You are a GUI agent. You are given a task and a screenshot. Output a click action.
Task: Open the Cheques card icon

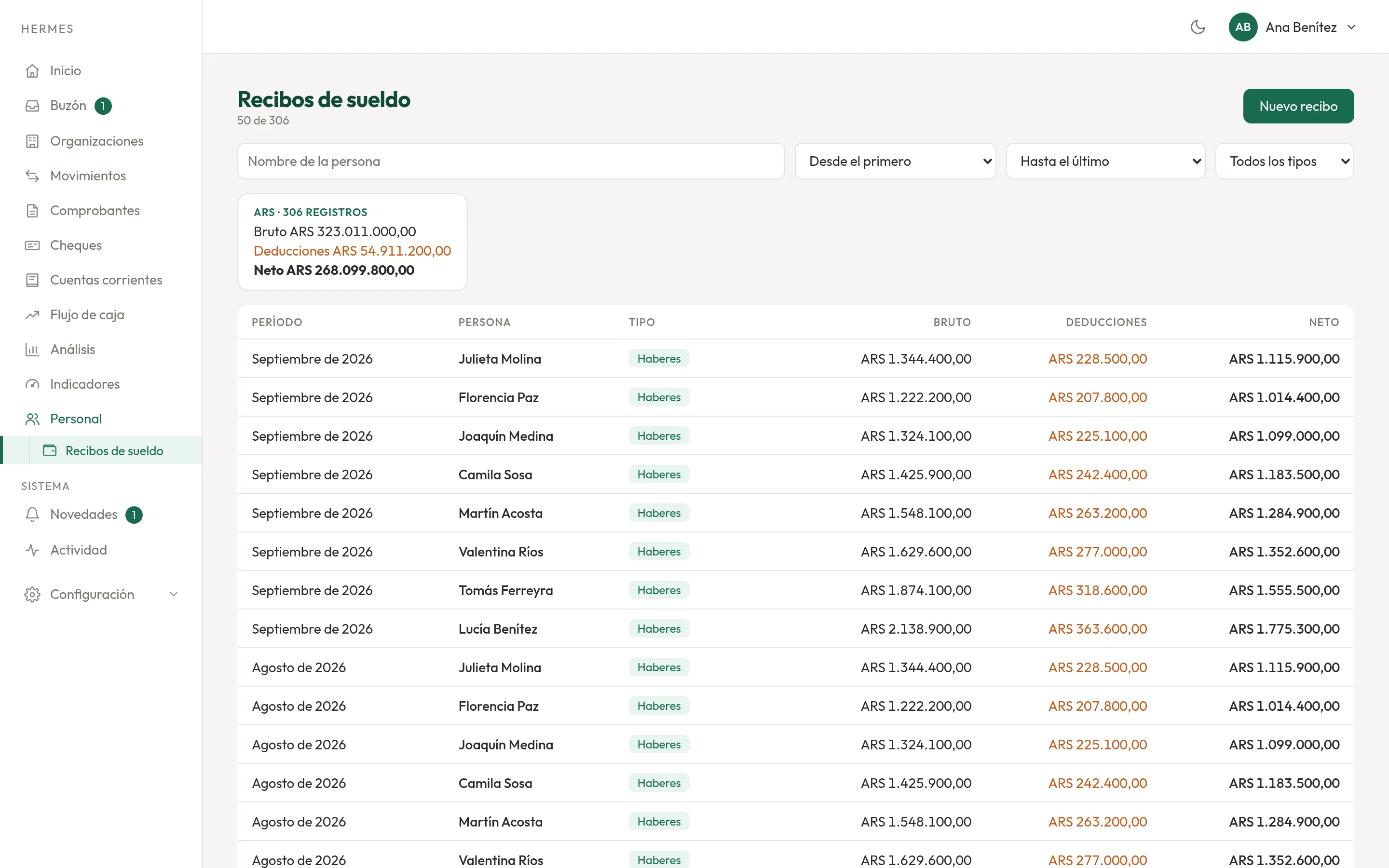(x=32, y=245)
